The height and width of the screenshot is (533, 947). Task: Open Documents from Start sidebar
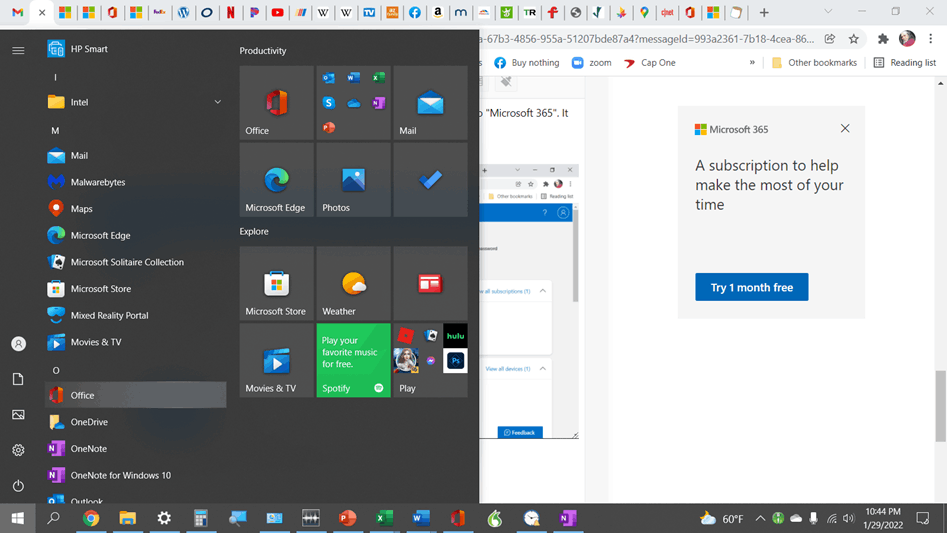click(x=18, y=379)
